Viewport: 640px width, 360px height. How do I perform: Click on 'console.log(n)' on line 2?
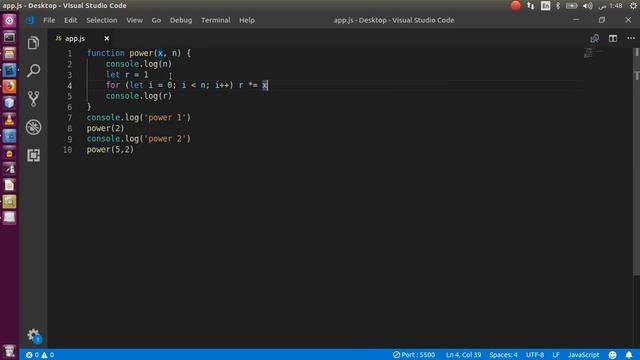(139, 64)
